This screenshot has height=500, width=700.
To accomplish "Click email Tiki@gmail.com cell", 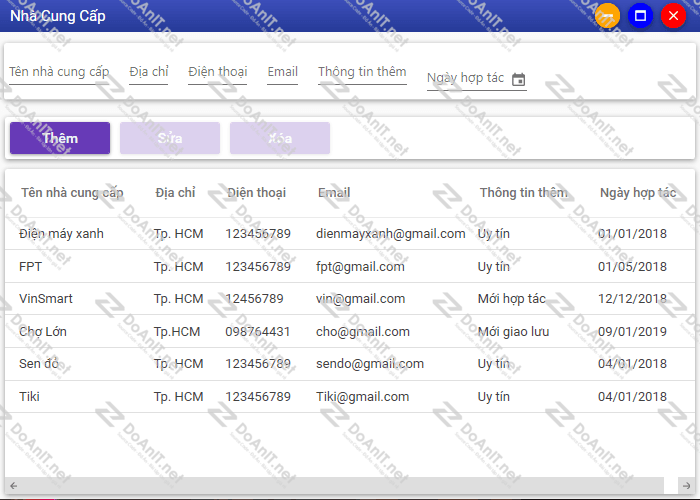I will point(362,396).
